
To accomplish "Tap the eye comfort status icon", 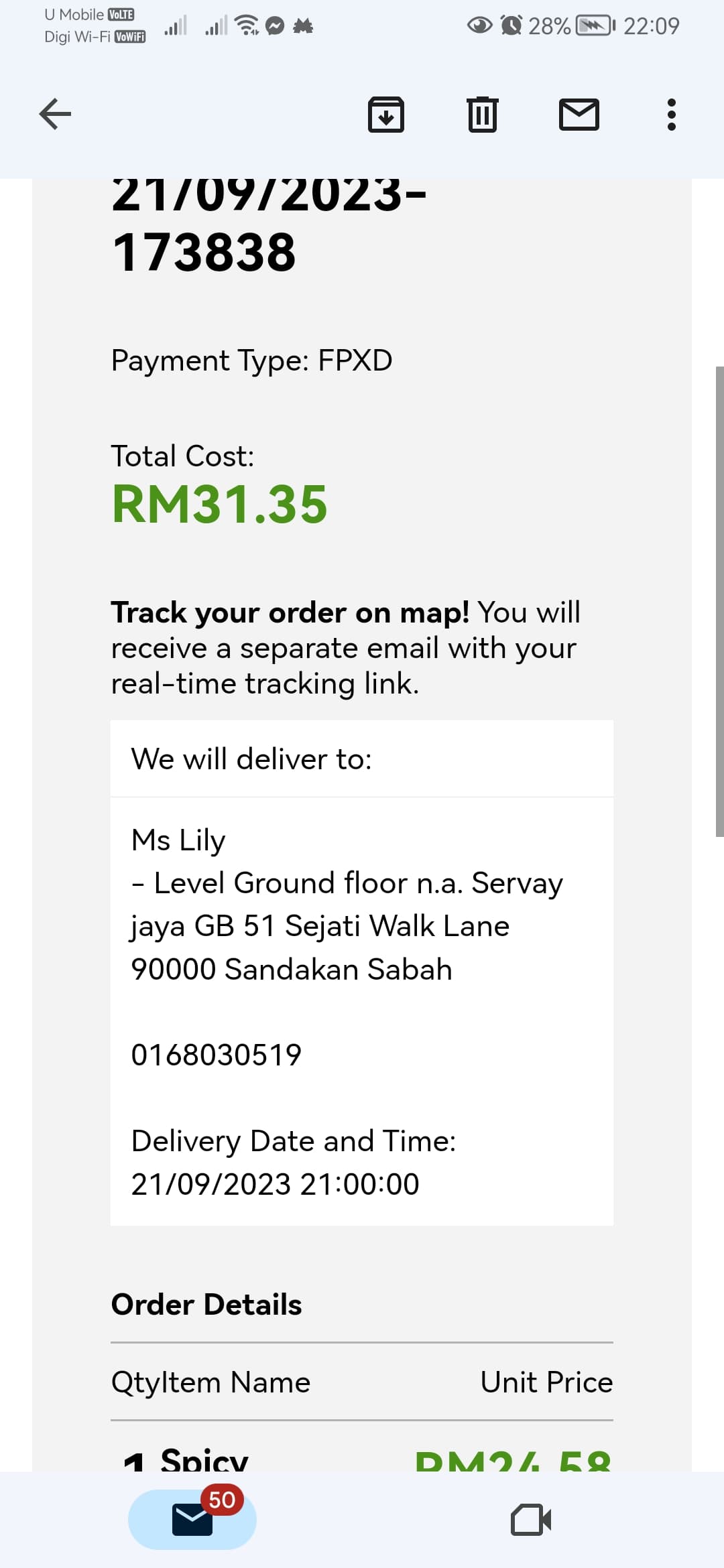I will (x=479, y=25).
